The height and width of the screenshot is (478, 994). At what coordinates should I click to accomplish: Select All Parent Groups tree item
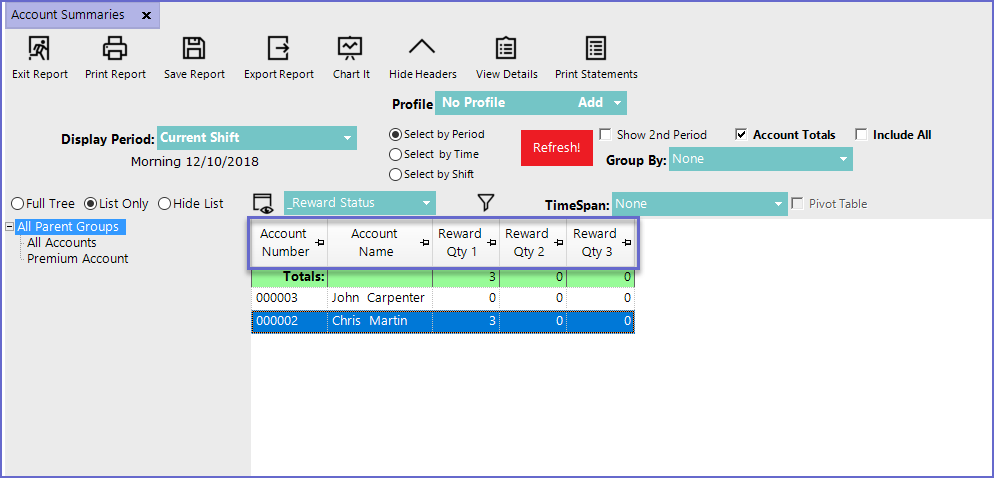click(70, 226)
